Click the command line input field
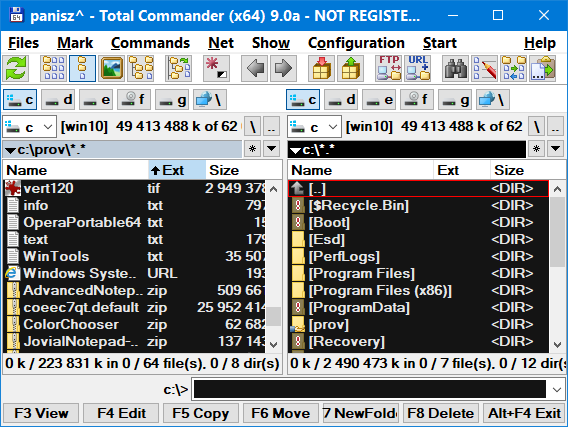 370,390
